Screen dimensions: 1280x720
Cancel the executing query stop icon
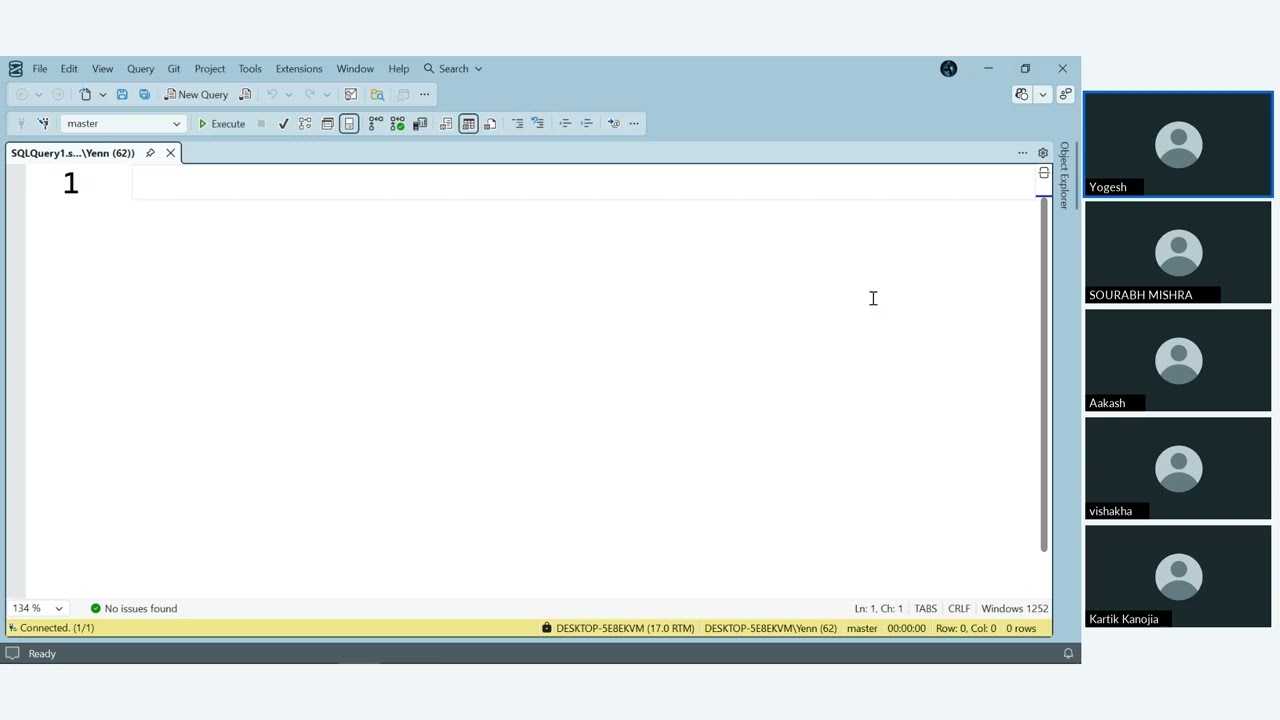pyautogui.click(x=261, y=123)
